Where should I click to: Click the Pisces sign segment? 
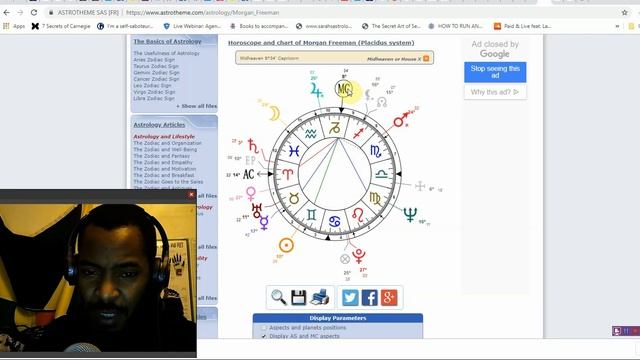pos(293,151)
